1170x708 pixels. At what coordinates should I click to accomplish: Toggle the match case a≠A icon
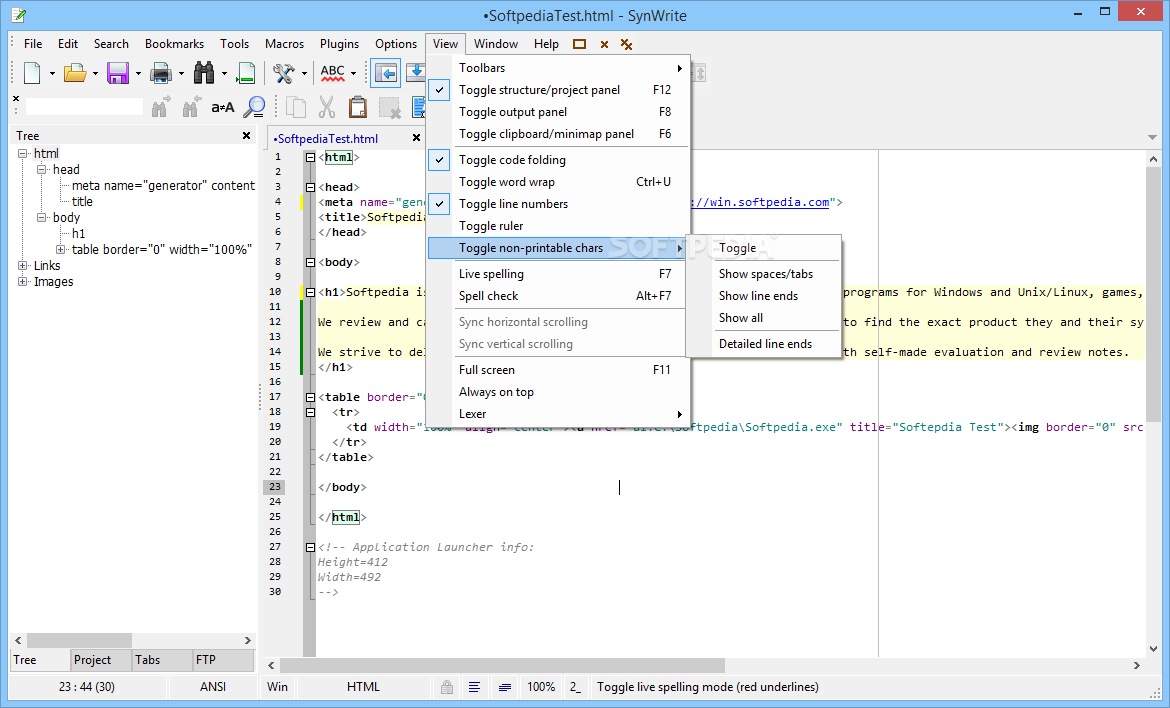(222, 107)
